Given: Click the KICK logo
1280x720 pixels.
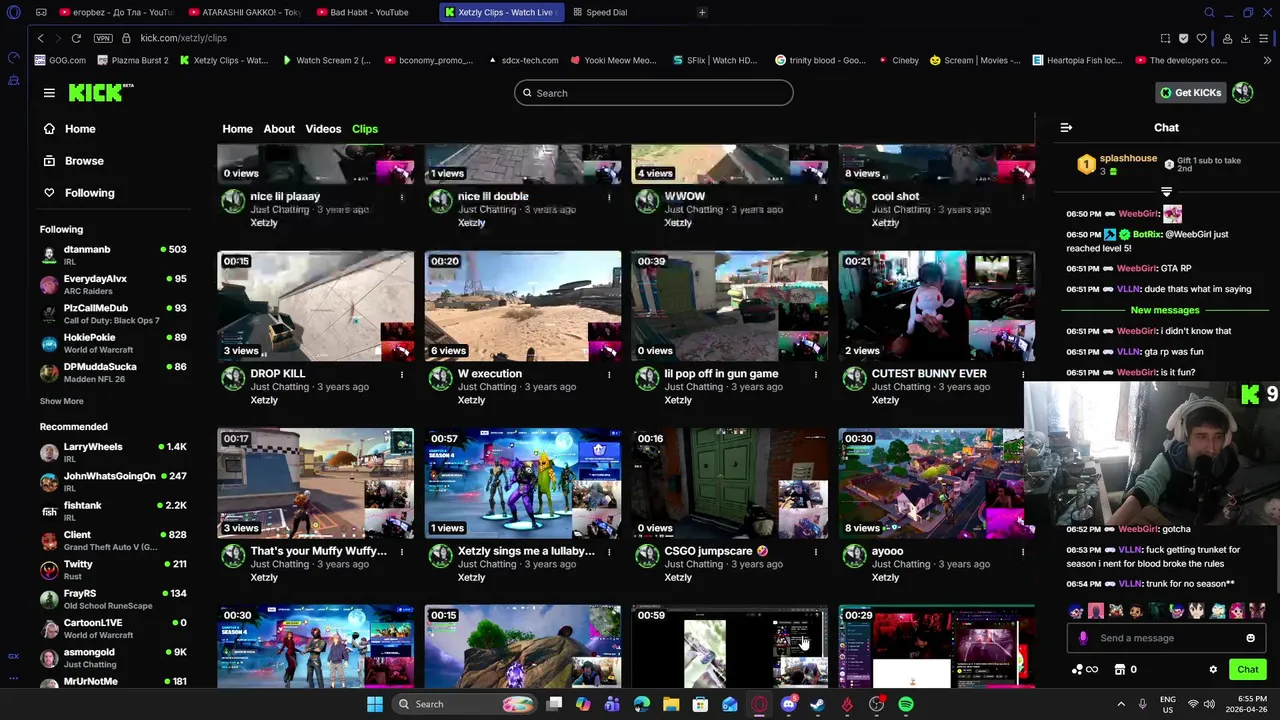Looking at the screenshot, I should (100, 92).
